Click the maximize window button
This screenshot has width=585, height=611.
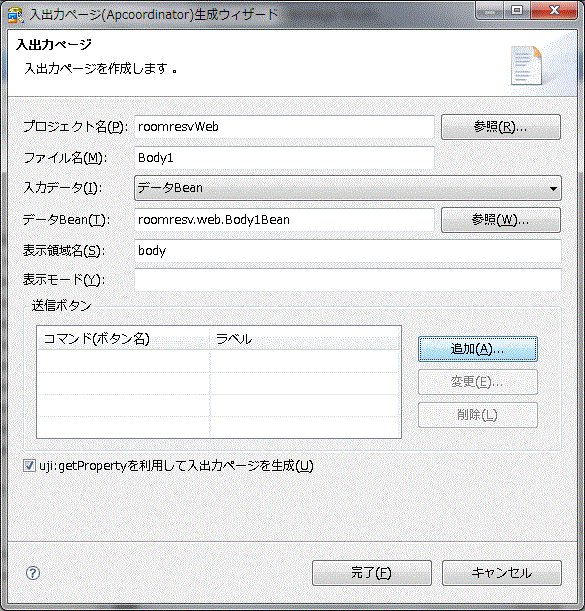(517, 11)
